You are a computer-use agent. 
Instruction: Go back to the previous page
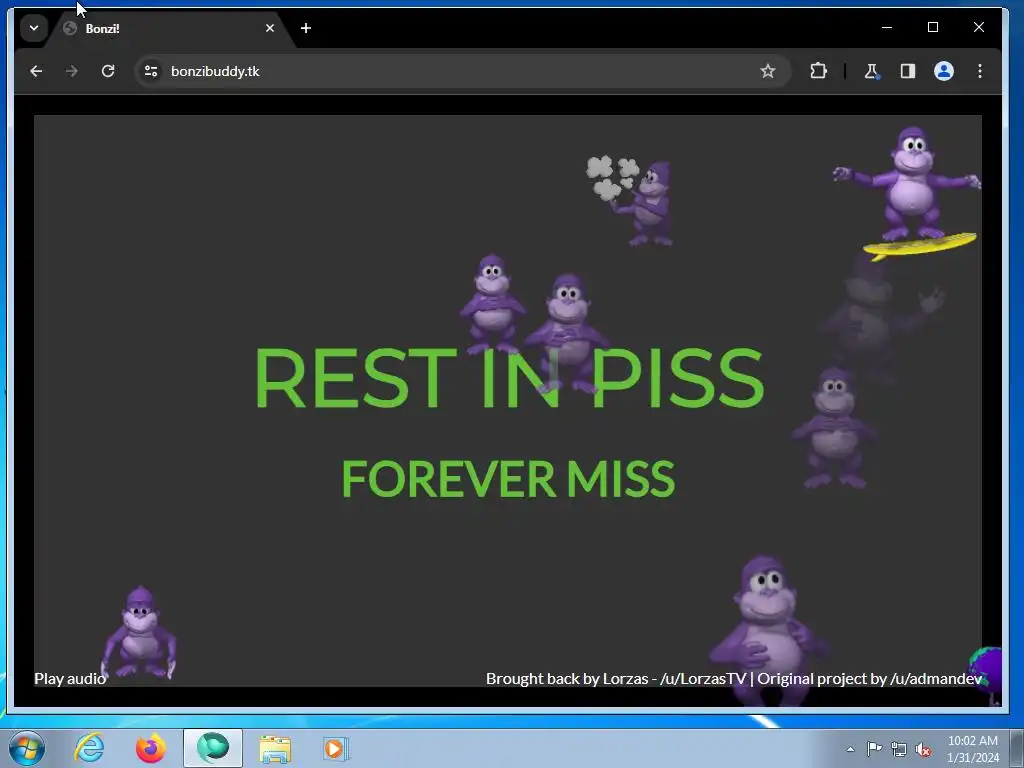tap(36, 71)
